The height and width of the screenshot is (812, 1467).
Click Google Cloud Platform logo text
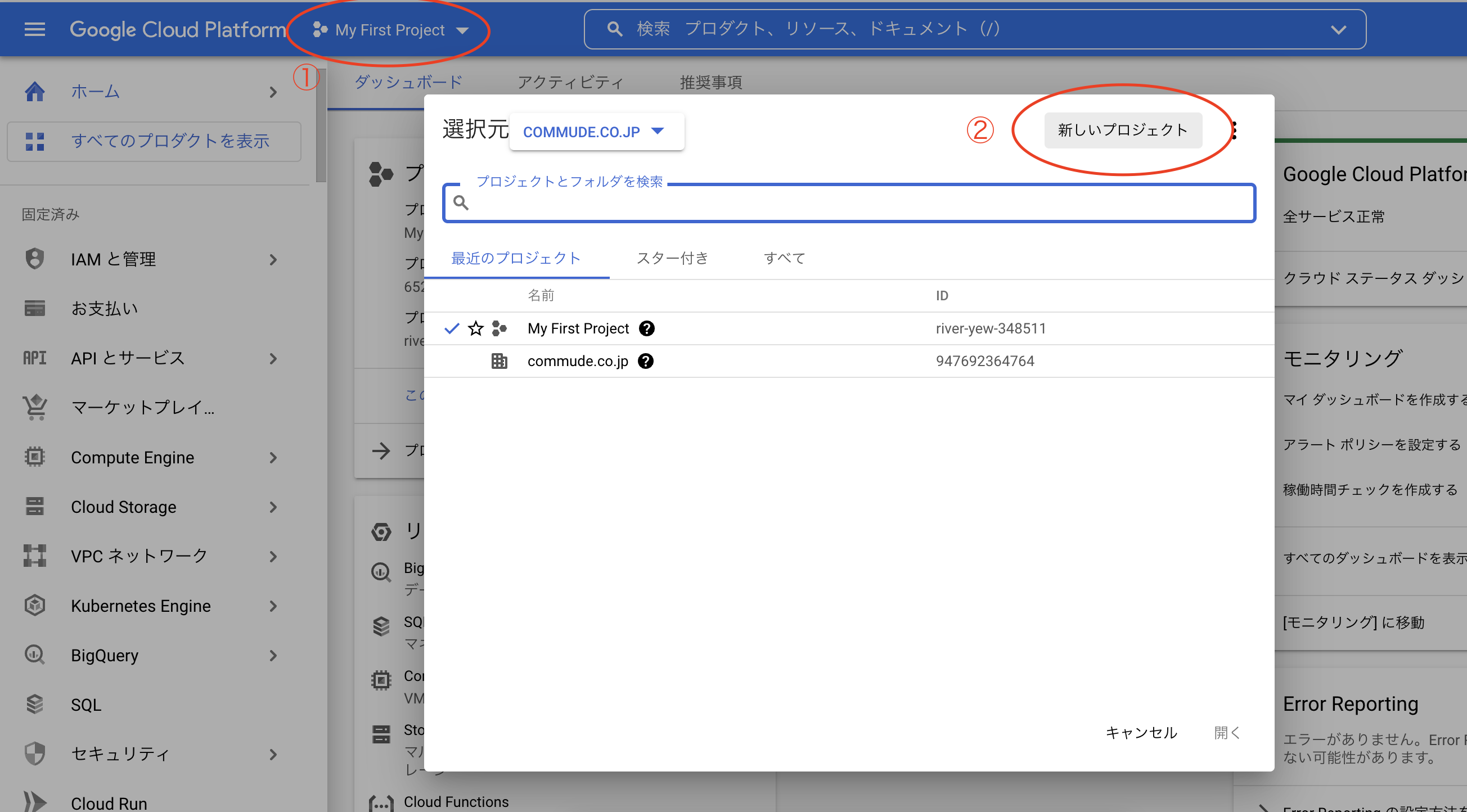point(178,30)
